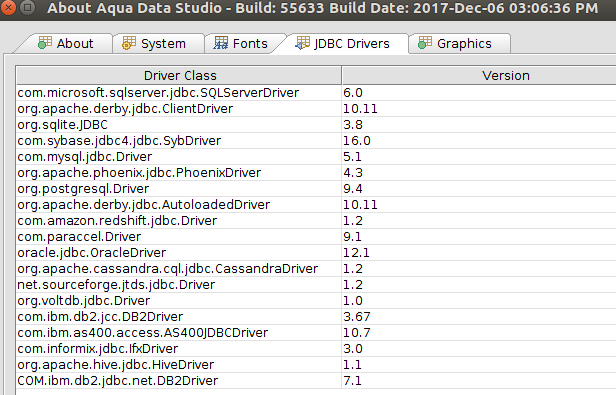616x395 pixels.
Task: Close the About Aqua Data Studio window
Action: coord(8,7)
